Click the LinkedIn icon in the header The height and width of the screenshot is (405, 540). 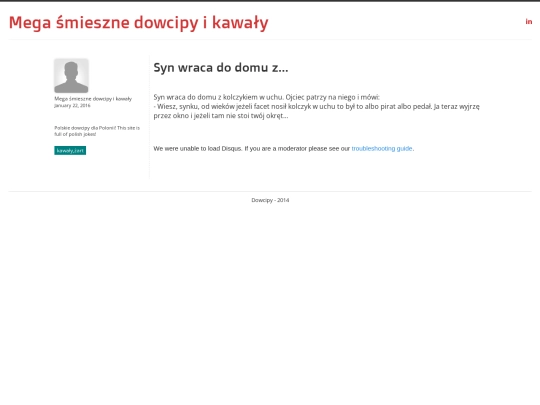click(x=529, y=22)
